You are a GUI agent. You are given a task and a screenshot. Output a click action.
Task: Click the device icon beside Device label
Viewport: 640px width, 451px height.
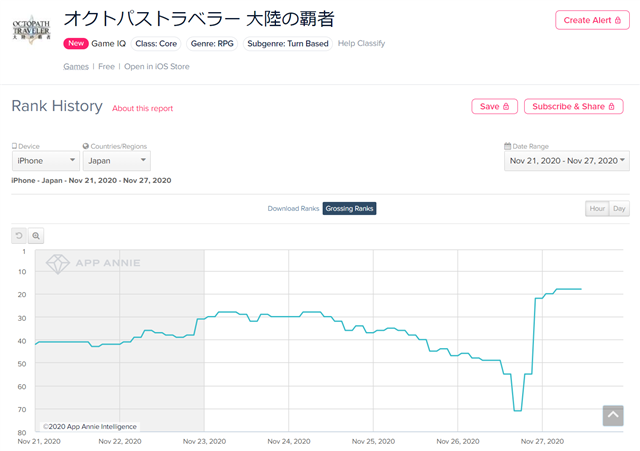pos(14,146)
